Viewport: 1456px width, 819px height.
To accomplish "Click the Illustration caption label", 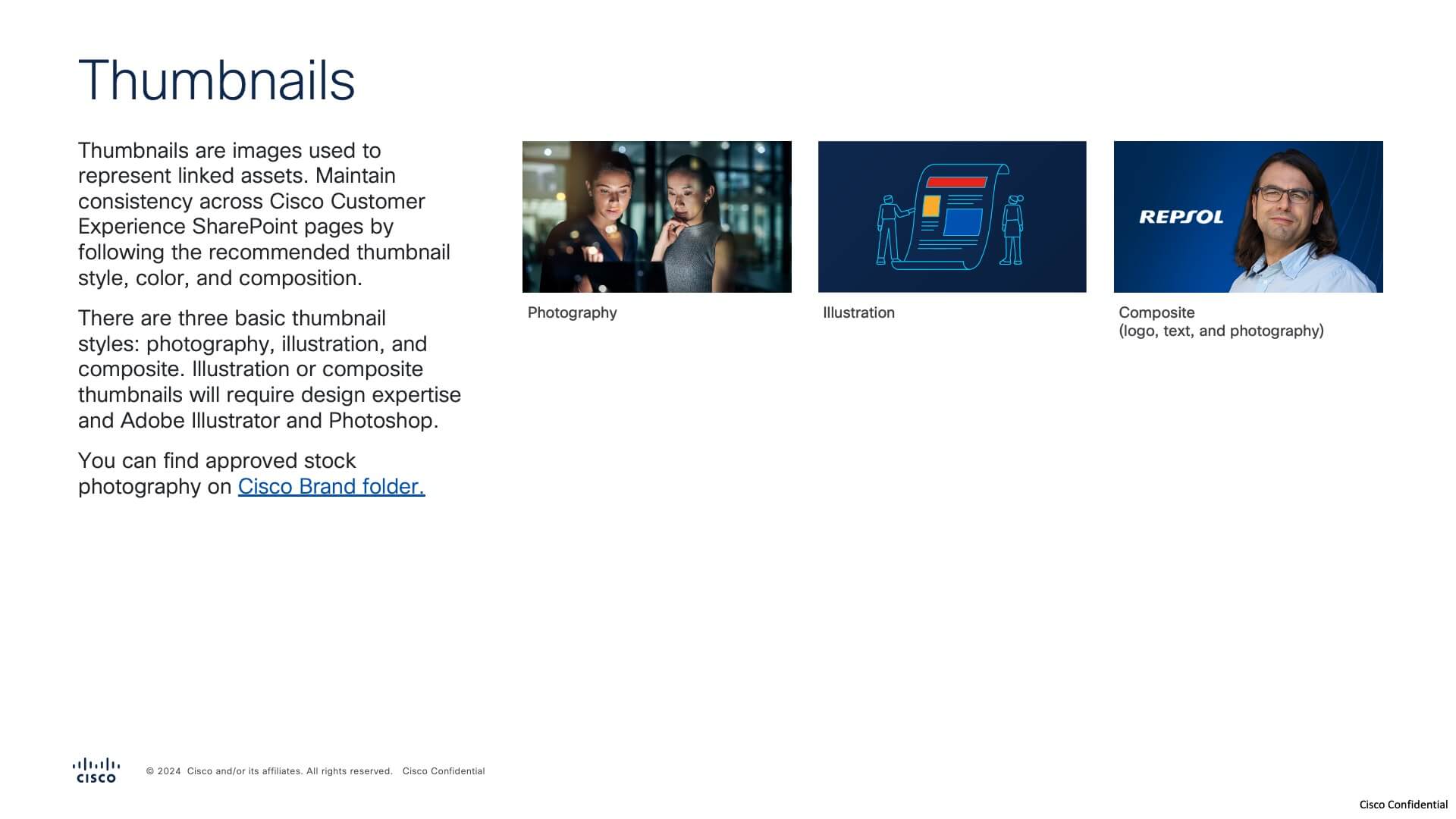I will pos(858,312).
